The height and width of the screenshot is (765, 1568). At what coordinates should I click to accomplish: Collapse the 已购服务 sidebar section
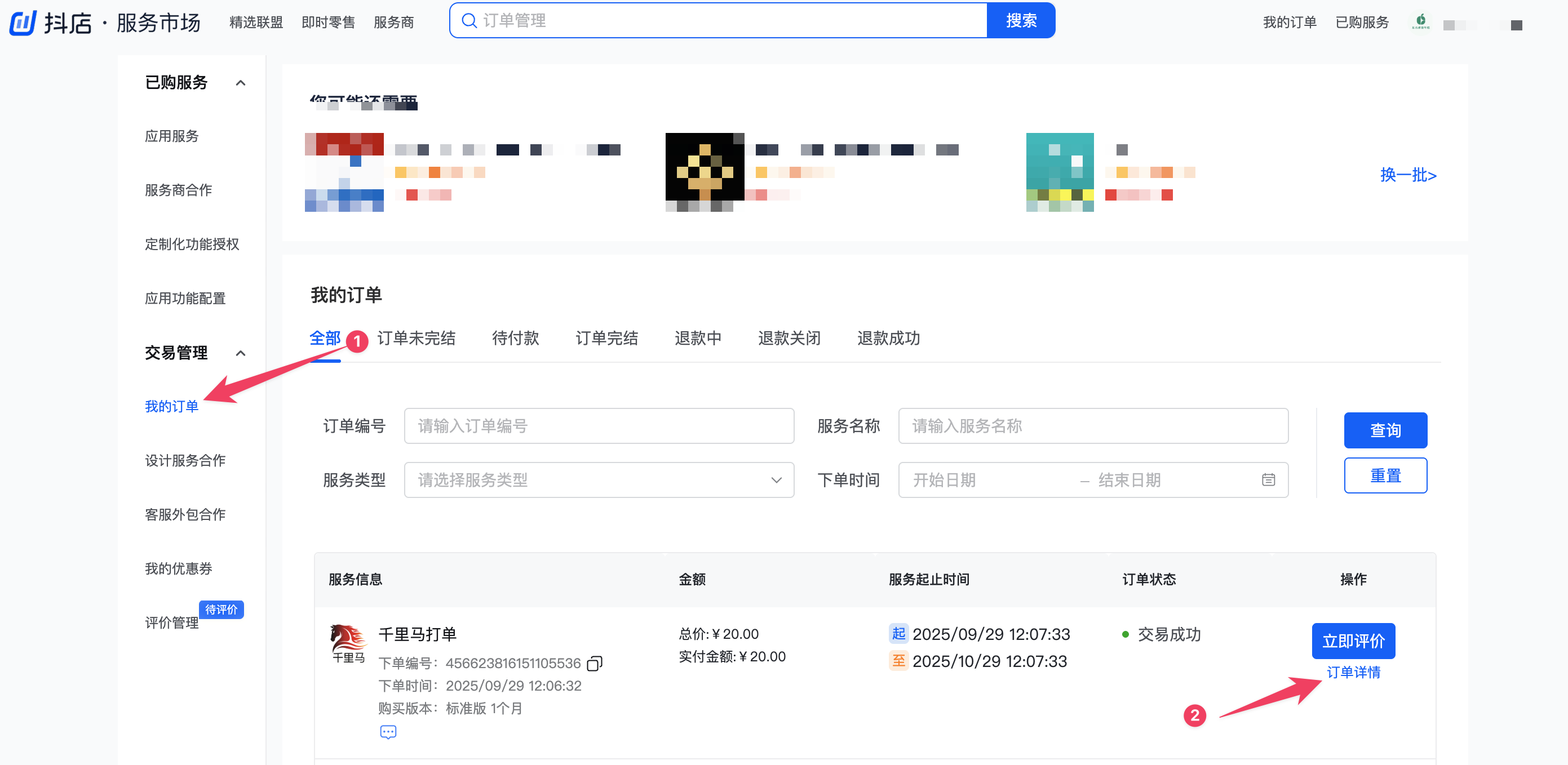[x=241, y=83]
